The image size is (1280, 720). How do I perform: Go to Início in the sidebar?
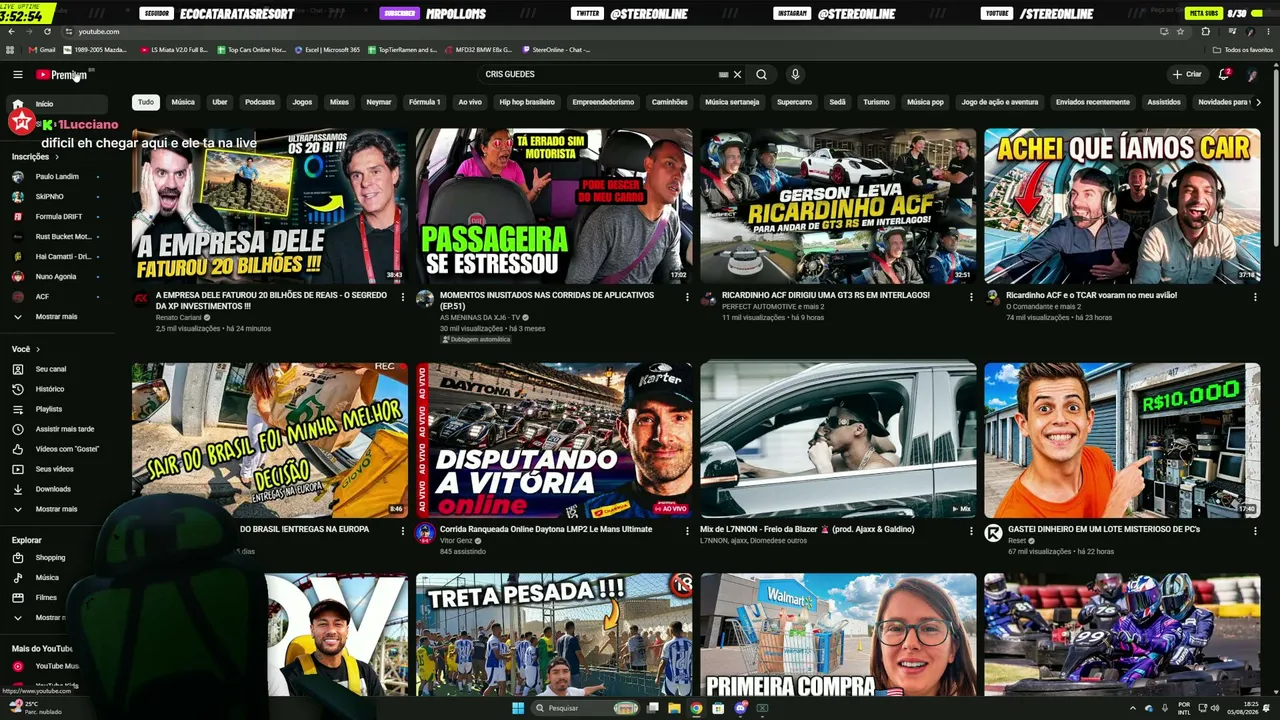tap(58, 104)
